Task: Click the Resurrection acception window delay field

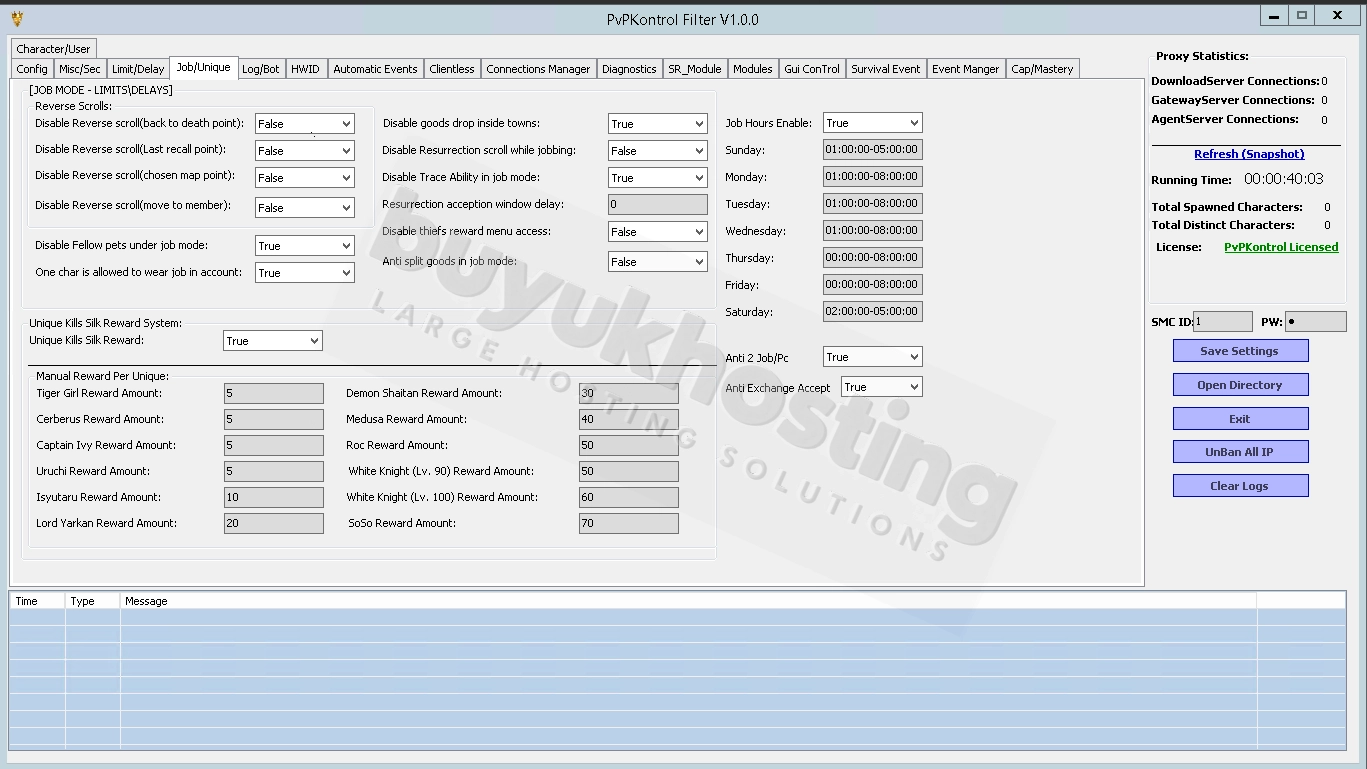Action: click(x=657, y=204)
